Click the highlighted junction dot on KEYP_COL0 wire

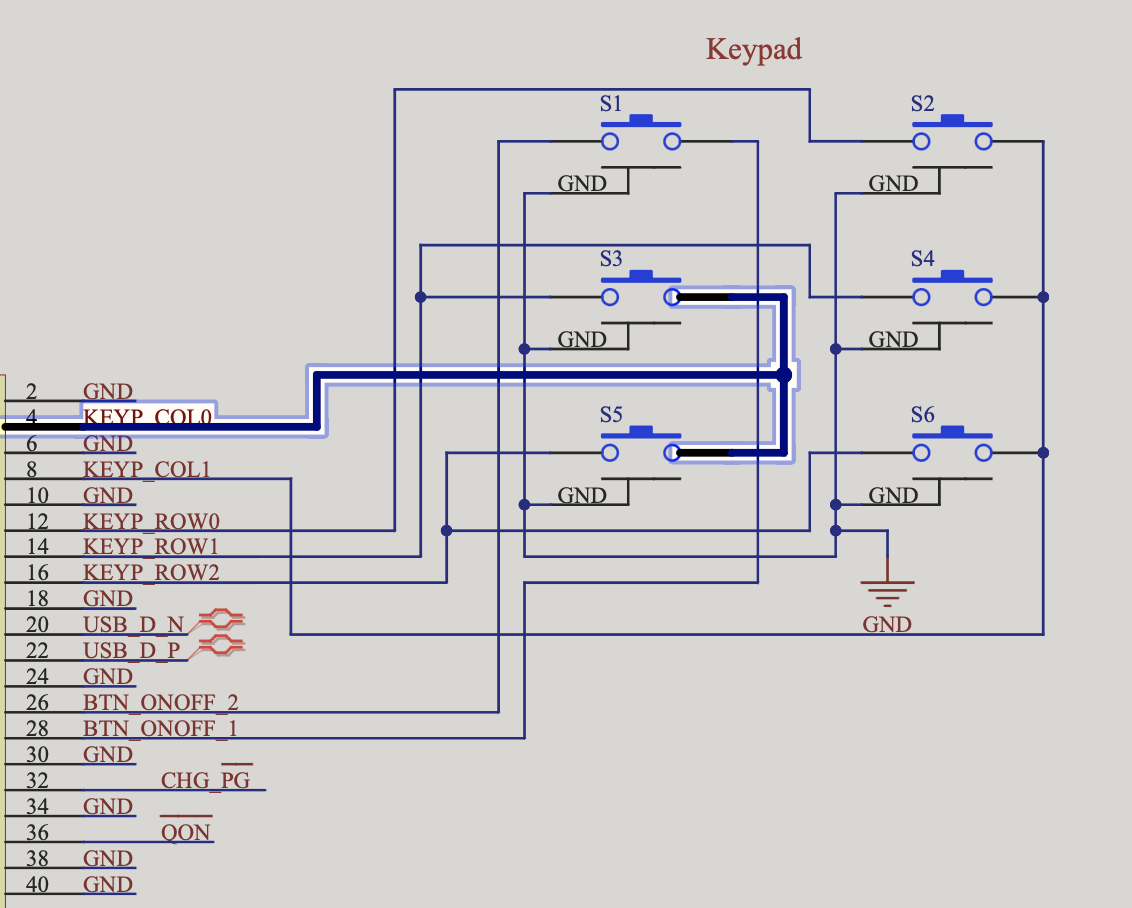[784, 375]
